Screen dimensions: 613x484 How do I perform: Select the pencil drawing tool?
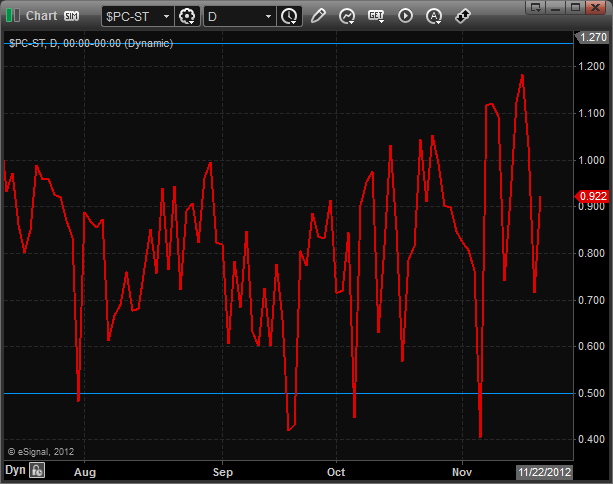[318, 16]
